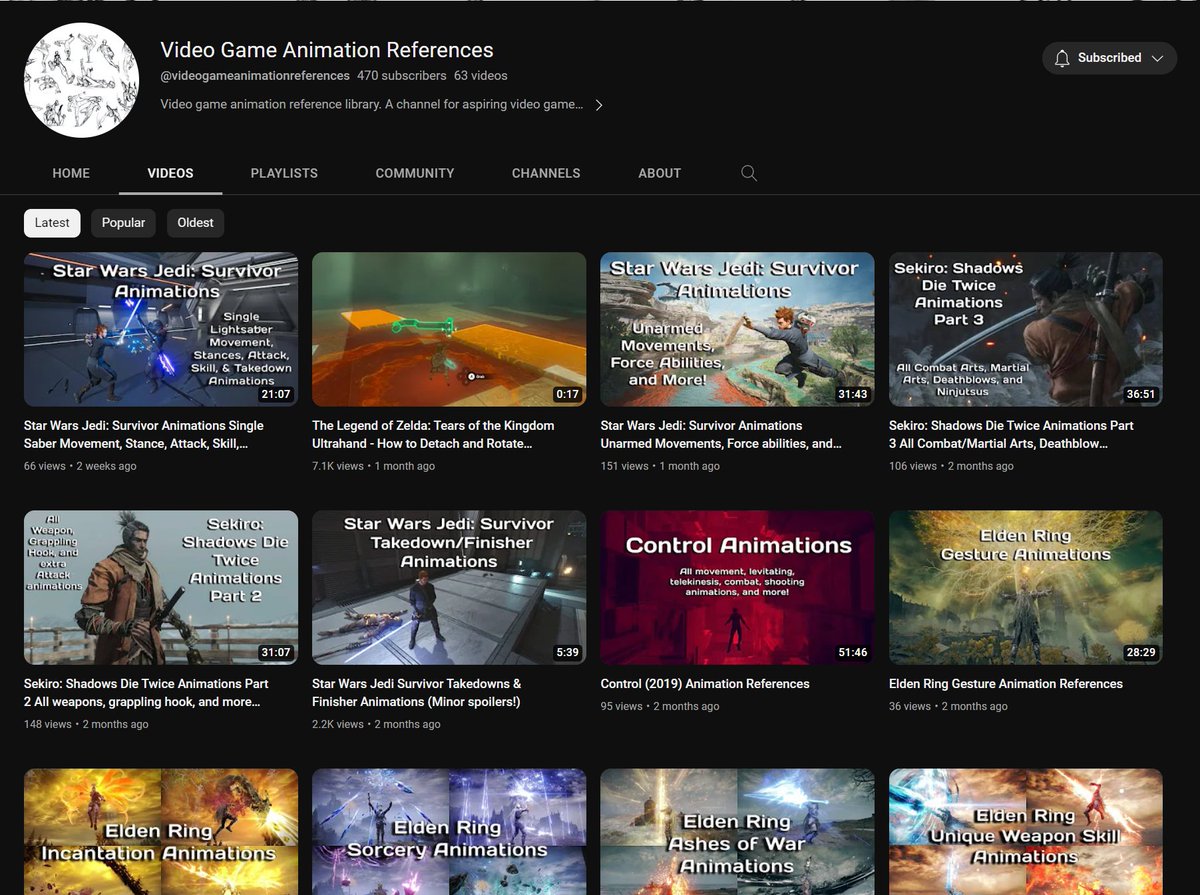
Task: Go to the HOME tab
Action: (71, 173)
